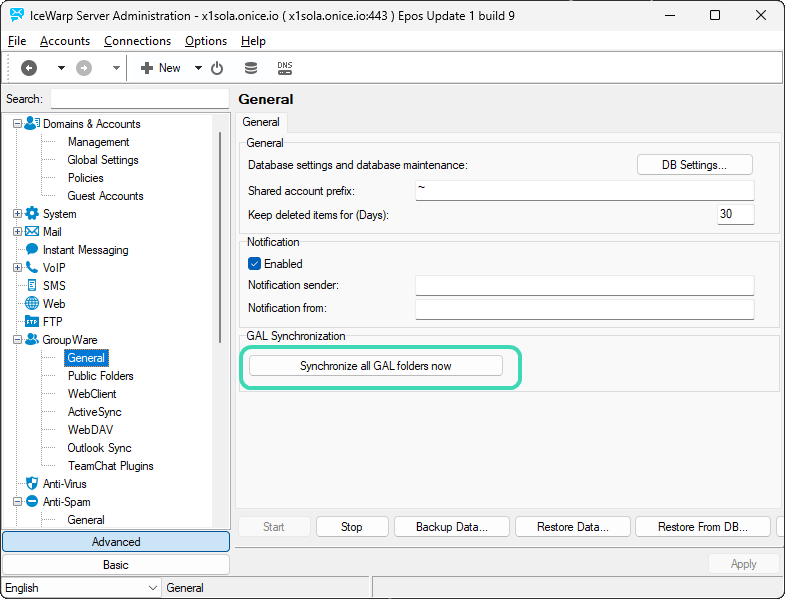The height and width of the screenshot is (599, 785).
Task: Click the Forward navigation arrow icon
Action: pos(84,68)
